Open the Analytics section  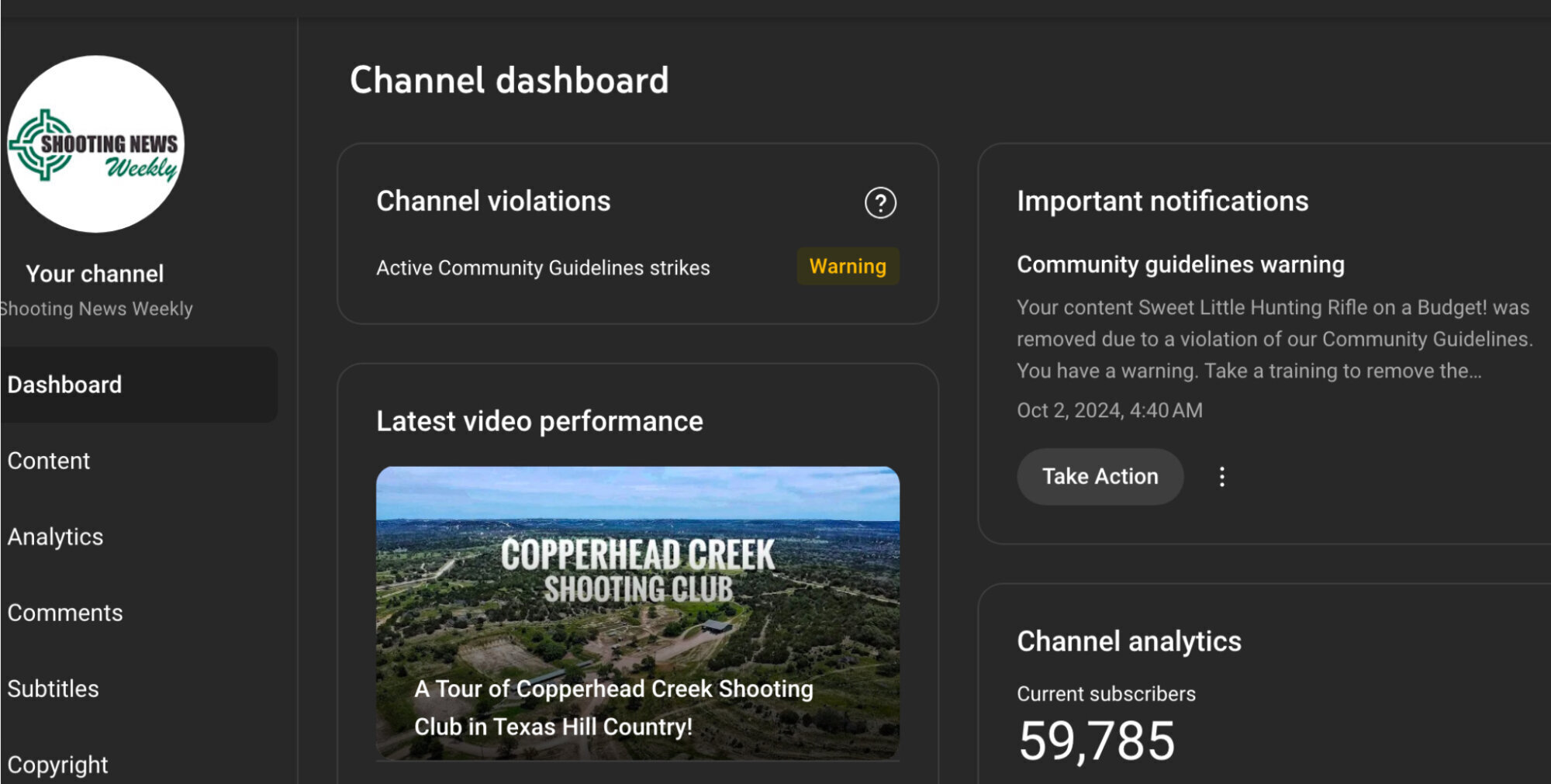(57, 536)
